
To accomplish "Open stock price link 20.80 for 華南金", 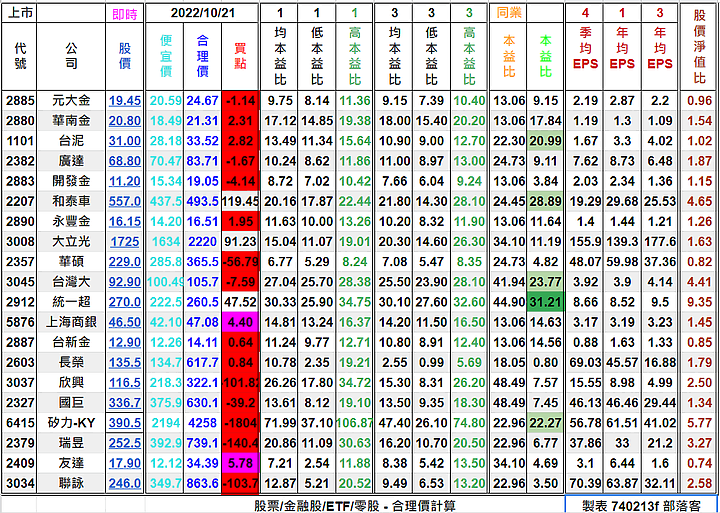I will [x=125, y=121].
